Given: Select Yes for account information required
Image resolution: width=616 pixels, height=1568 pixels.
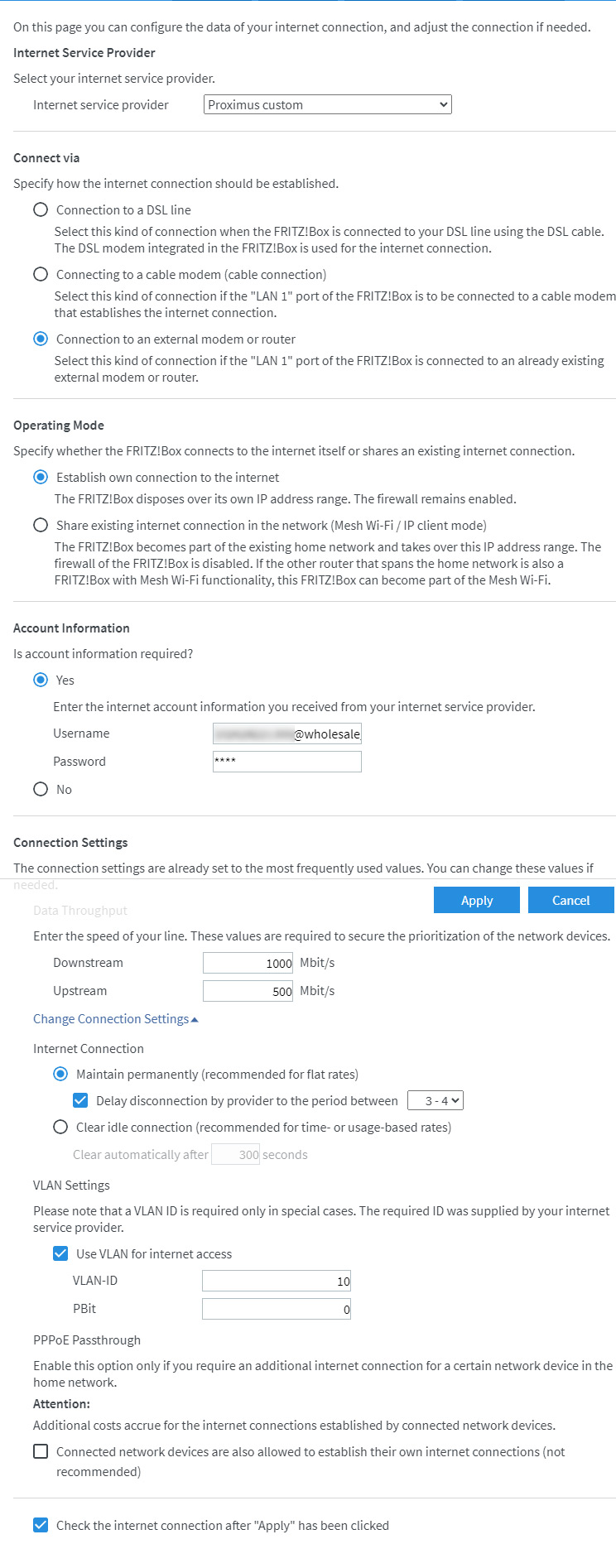Looking at the screenshot, I should tap(41, 681).
